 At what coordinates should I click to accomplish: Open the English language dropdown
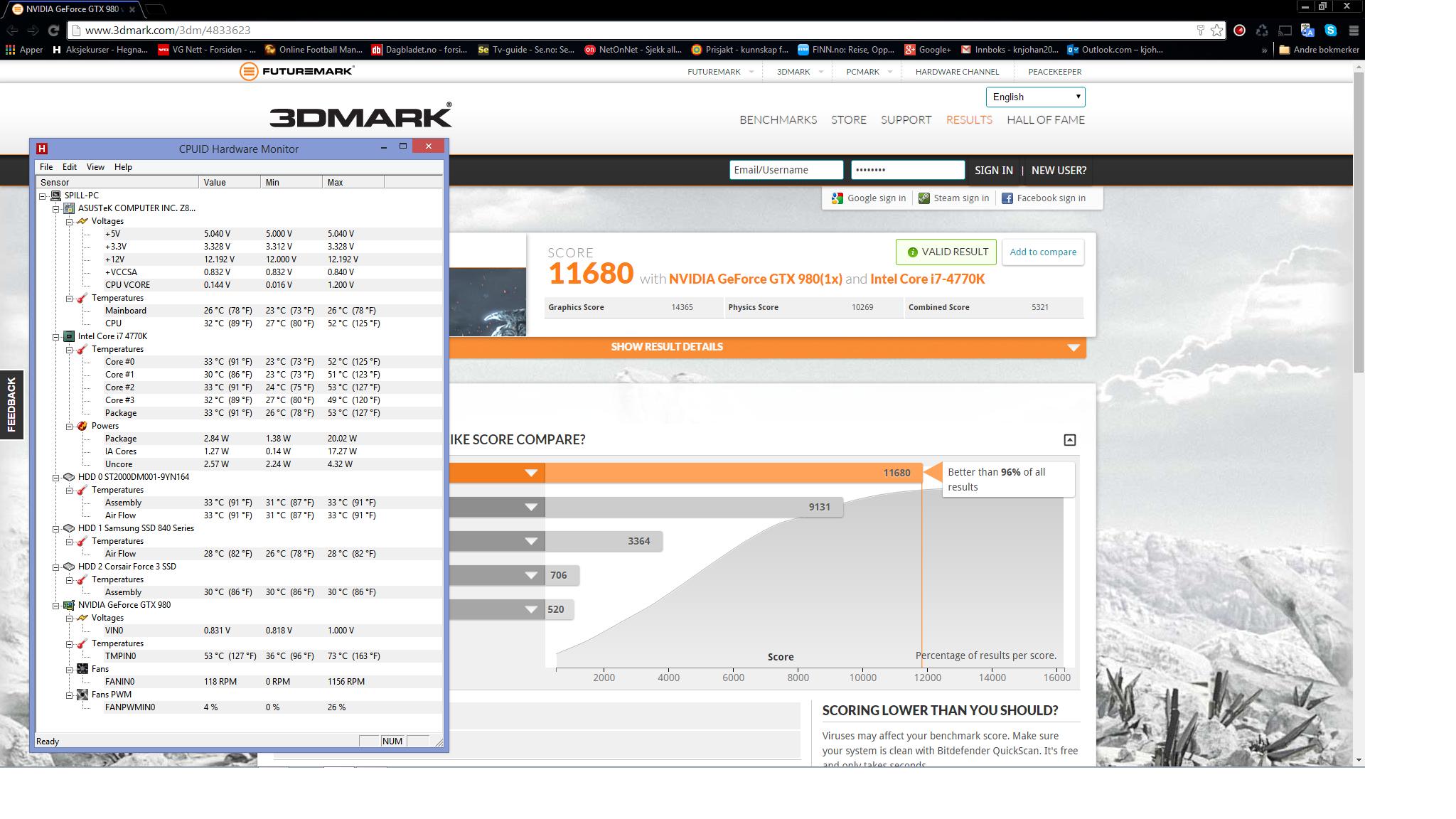point(1035,97)
